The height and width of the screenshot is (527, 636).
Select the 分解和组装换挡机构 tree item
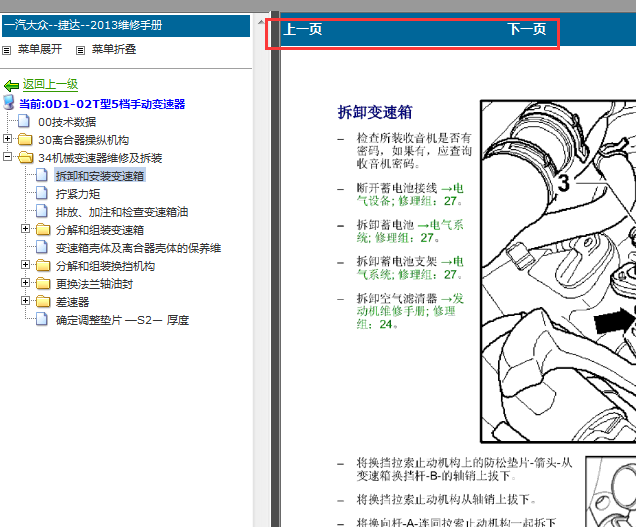pos(105,266)
